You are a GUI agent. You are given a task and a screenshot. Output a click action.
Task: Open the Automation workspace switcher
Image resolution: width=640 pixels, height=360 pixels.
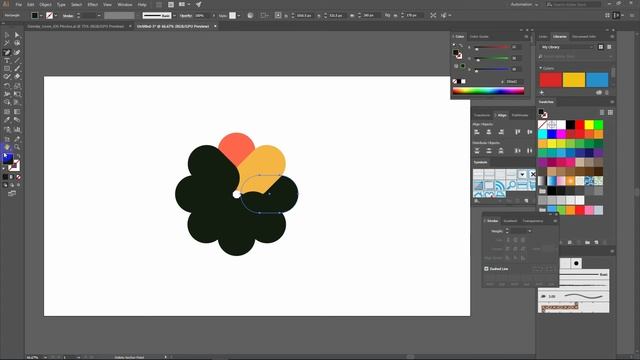tap(524, 4)
